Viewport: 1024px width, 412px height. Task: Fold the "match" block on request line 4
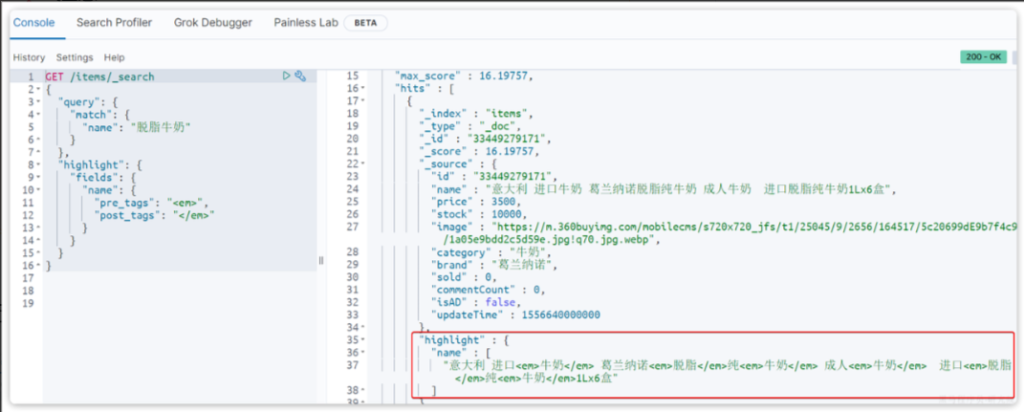[39, 115]
